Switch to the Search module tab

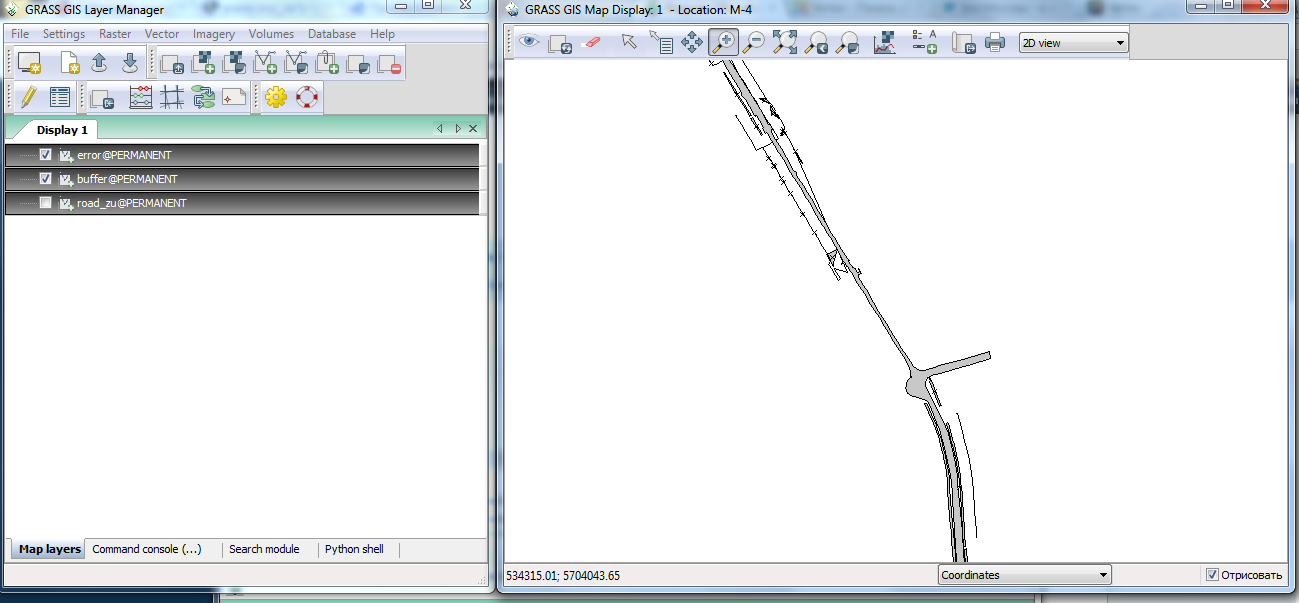264,549
